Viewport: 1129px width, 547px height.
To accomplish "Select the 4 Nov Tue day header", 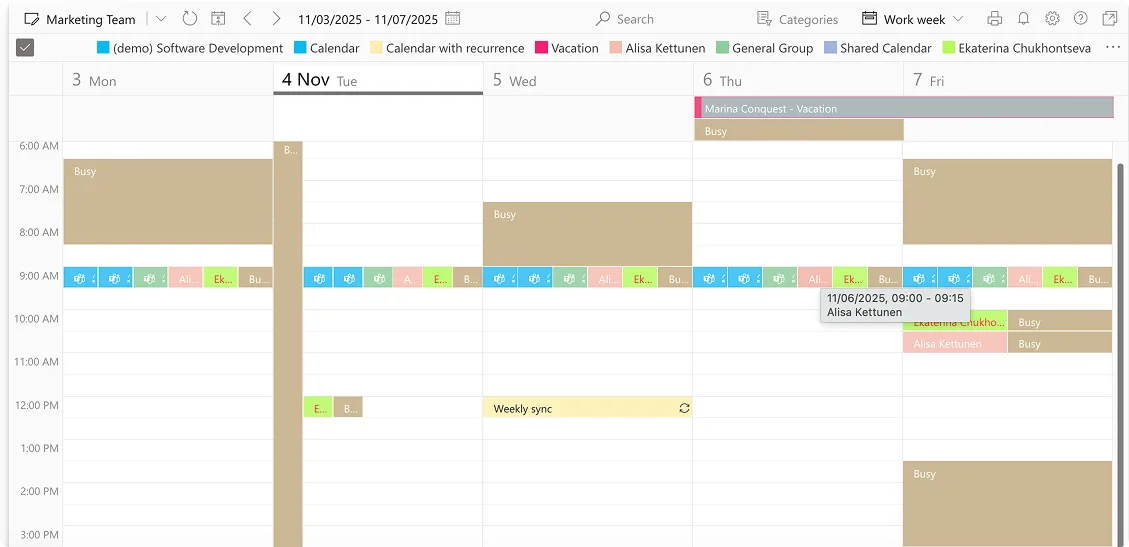I will click(378, 80).
